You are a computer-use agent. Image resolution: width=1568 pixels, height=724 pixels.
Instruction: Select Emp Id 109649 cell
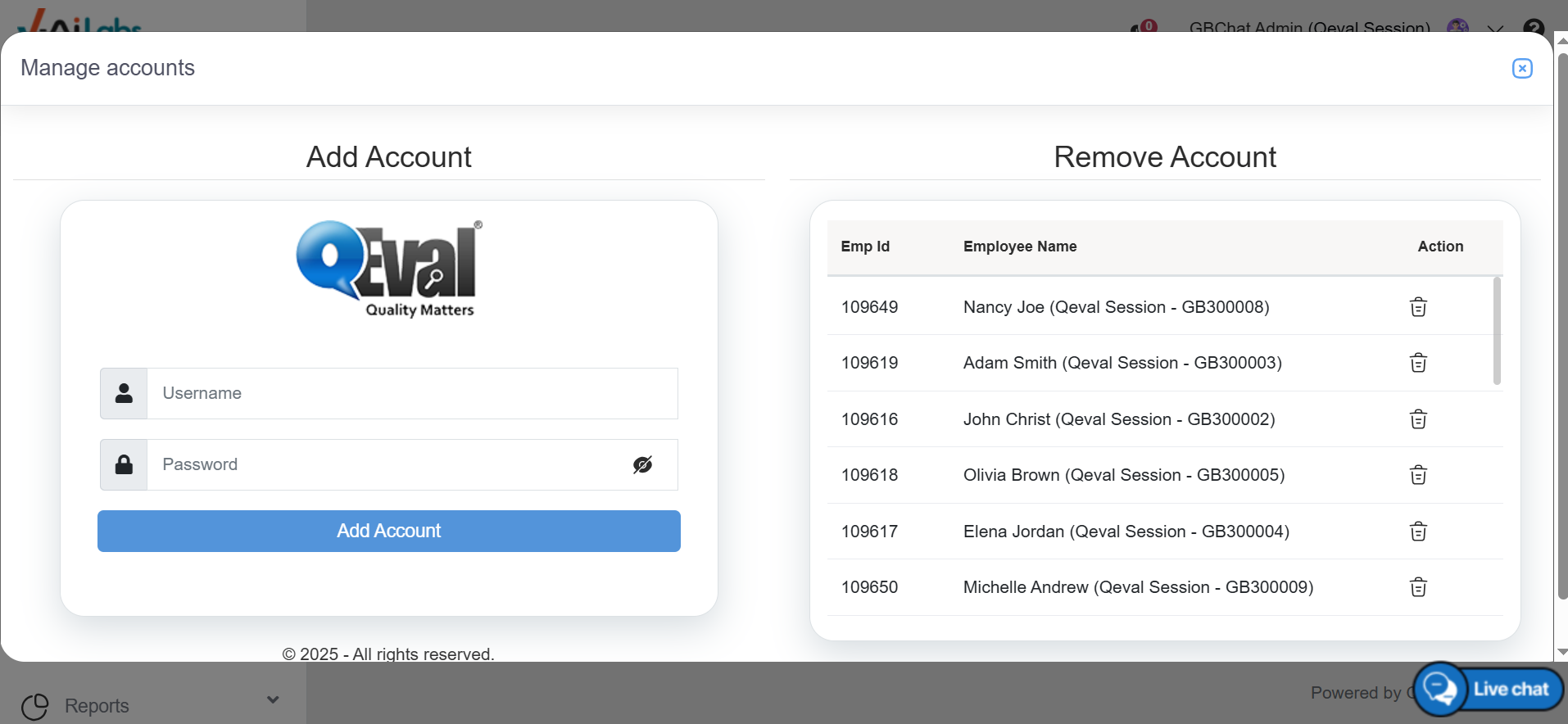tap(869, 307)
